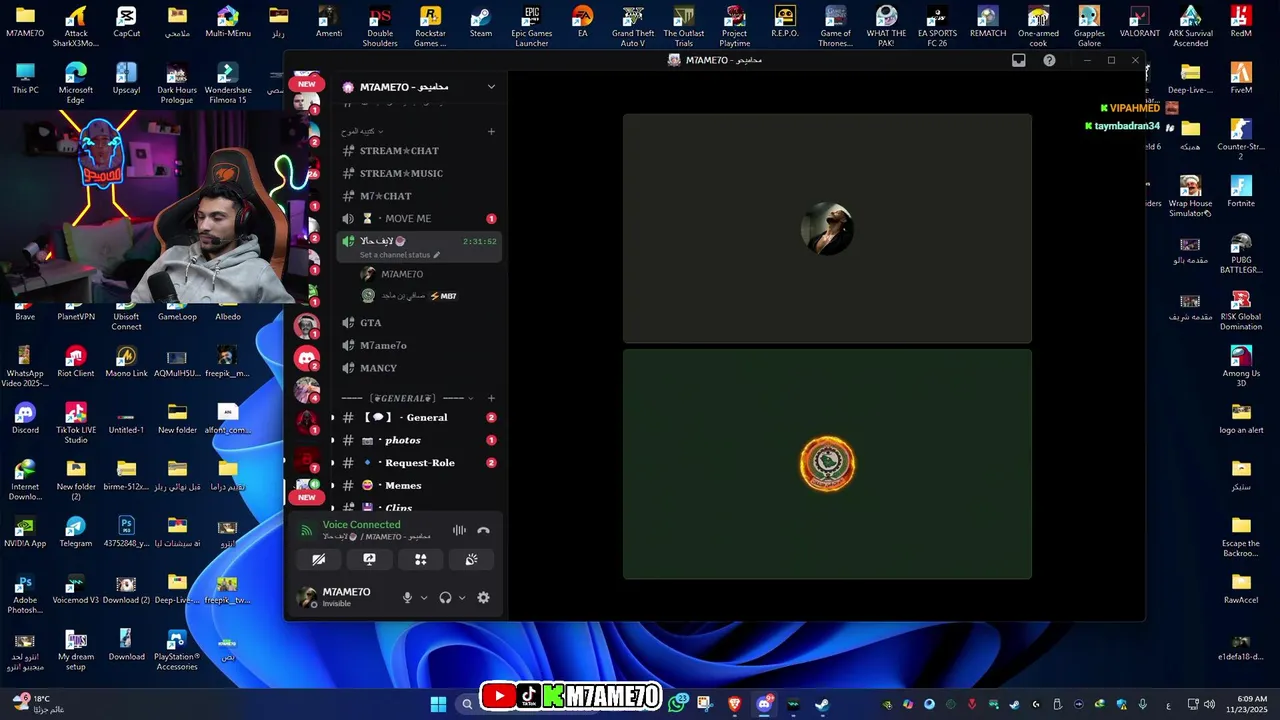Collapse the GENERAL category header
Screen dimensions: 1280x720
407,398
